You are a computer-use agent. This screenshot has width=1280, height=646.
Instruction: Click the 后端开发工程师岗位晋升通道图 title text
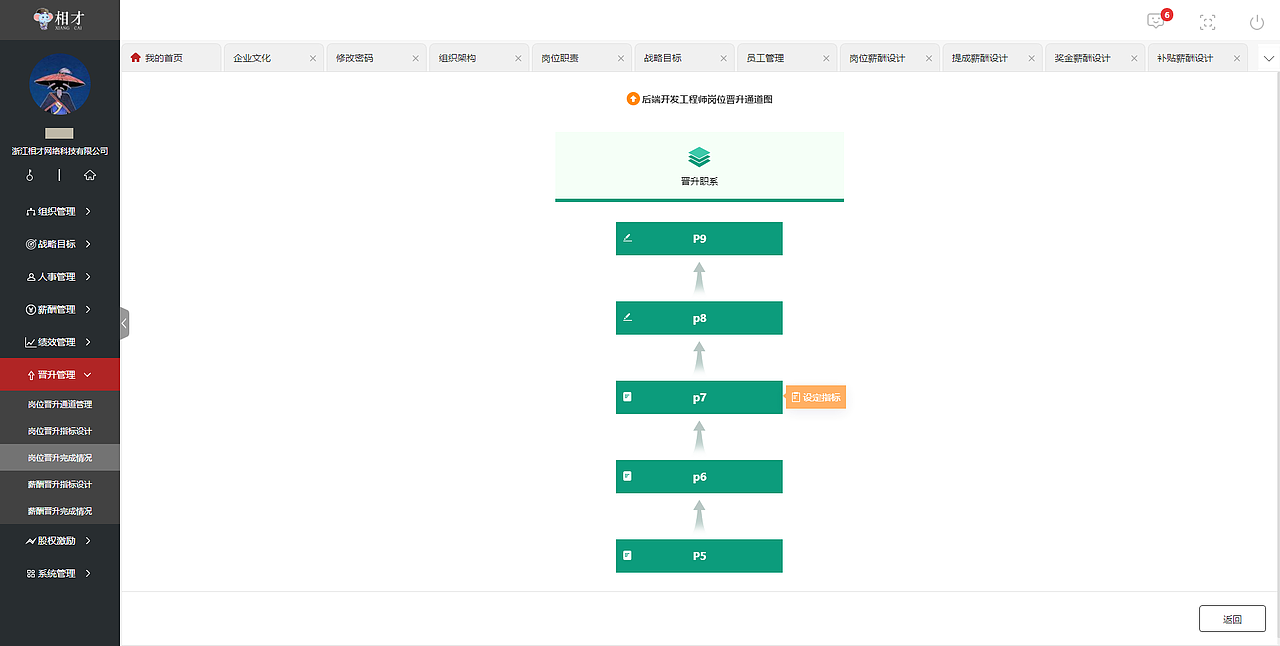coord(707,99)
